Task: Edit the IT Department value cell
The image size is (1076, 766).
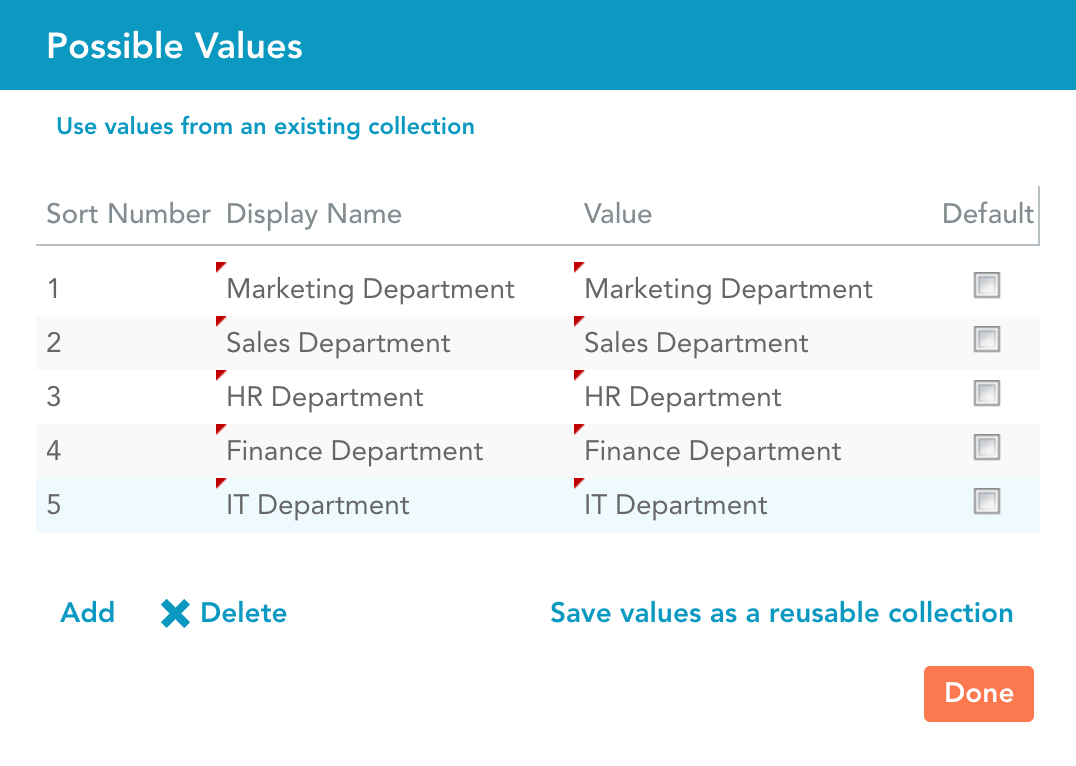Action: (x=753, y=505)
